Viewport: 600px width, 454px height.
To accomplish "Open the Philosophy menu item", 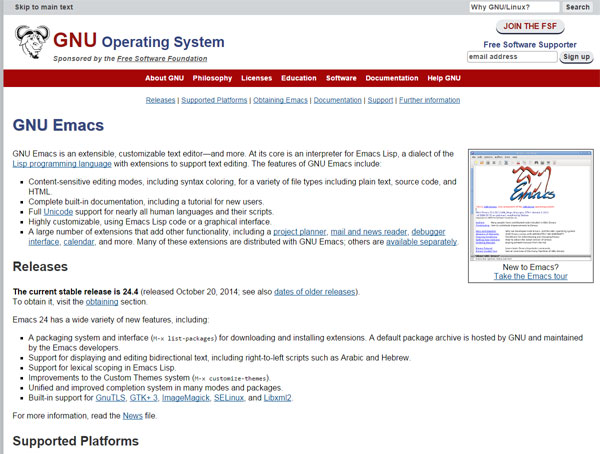I will [x=212, y=78].
